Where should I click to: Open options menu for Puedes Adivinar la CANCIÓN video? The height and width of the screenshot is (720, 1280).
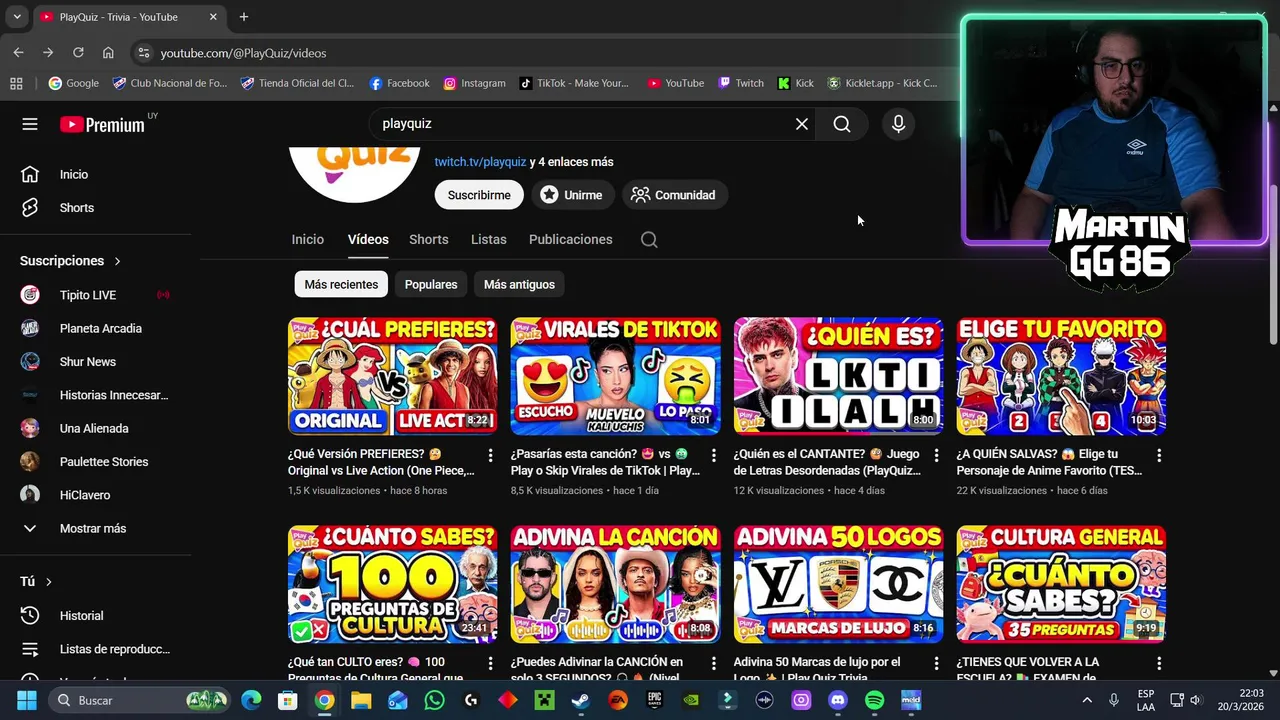tap(713, 663)
